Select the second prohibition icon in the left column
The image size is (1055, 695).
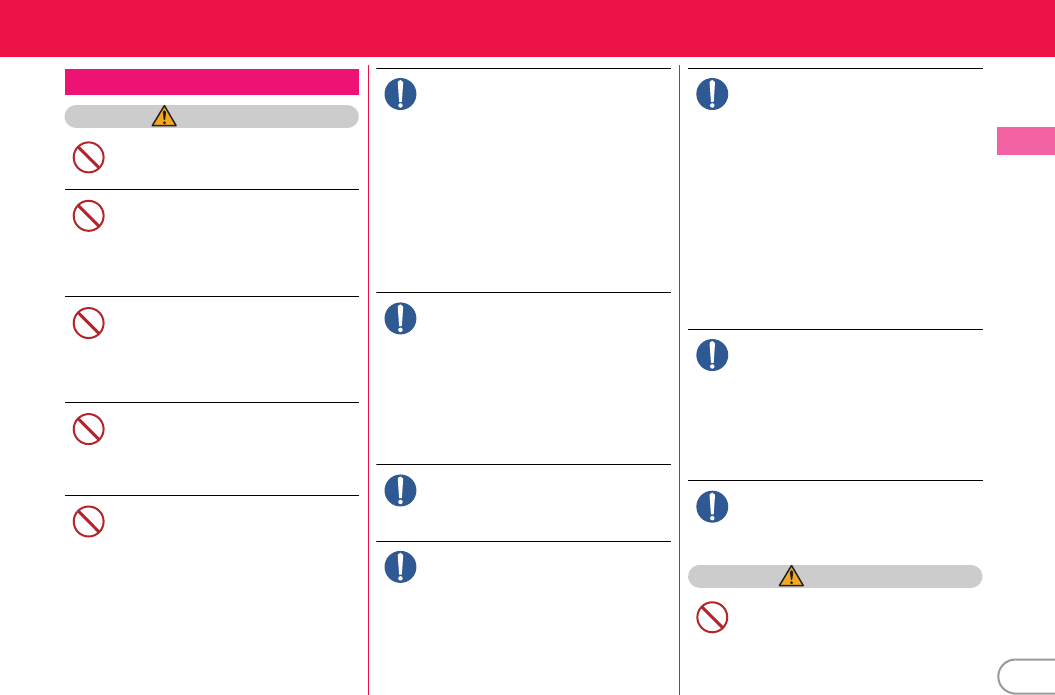(x=89, y=218)
